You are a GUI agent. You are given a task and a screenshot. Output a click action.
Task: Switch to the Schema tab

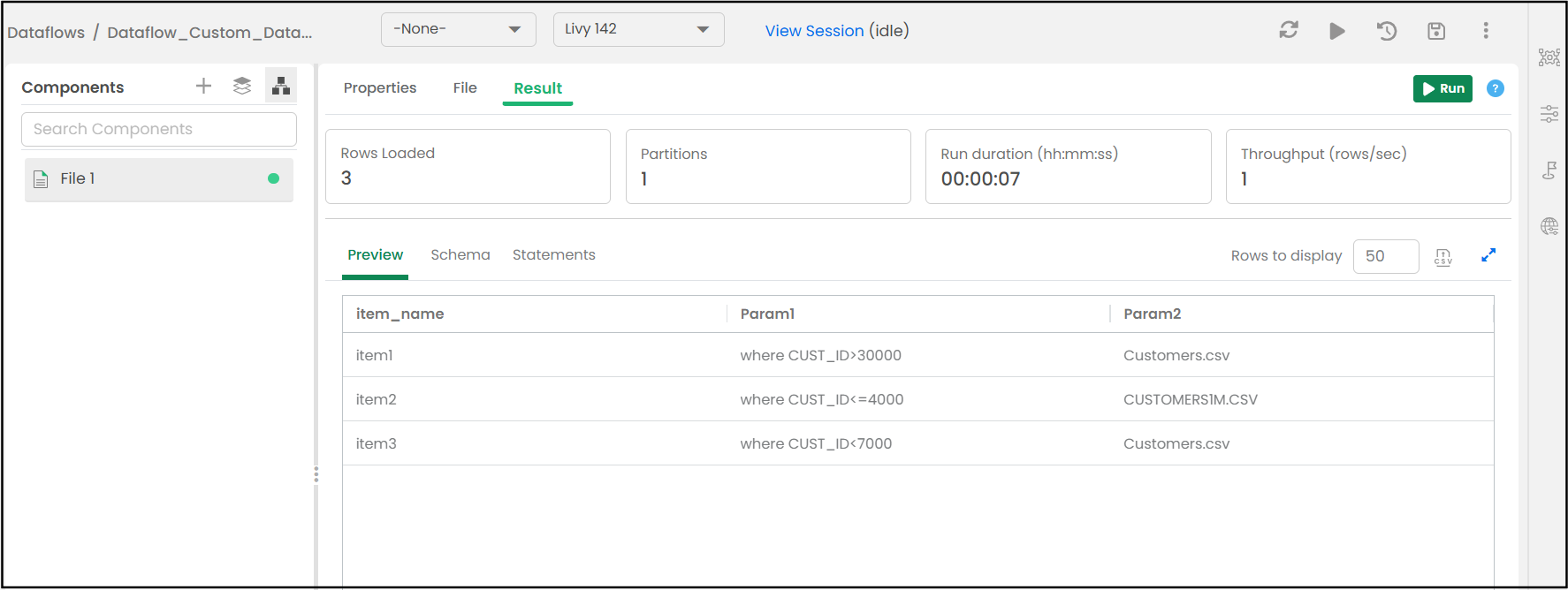tap(461, 254)
